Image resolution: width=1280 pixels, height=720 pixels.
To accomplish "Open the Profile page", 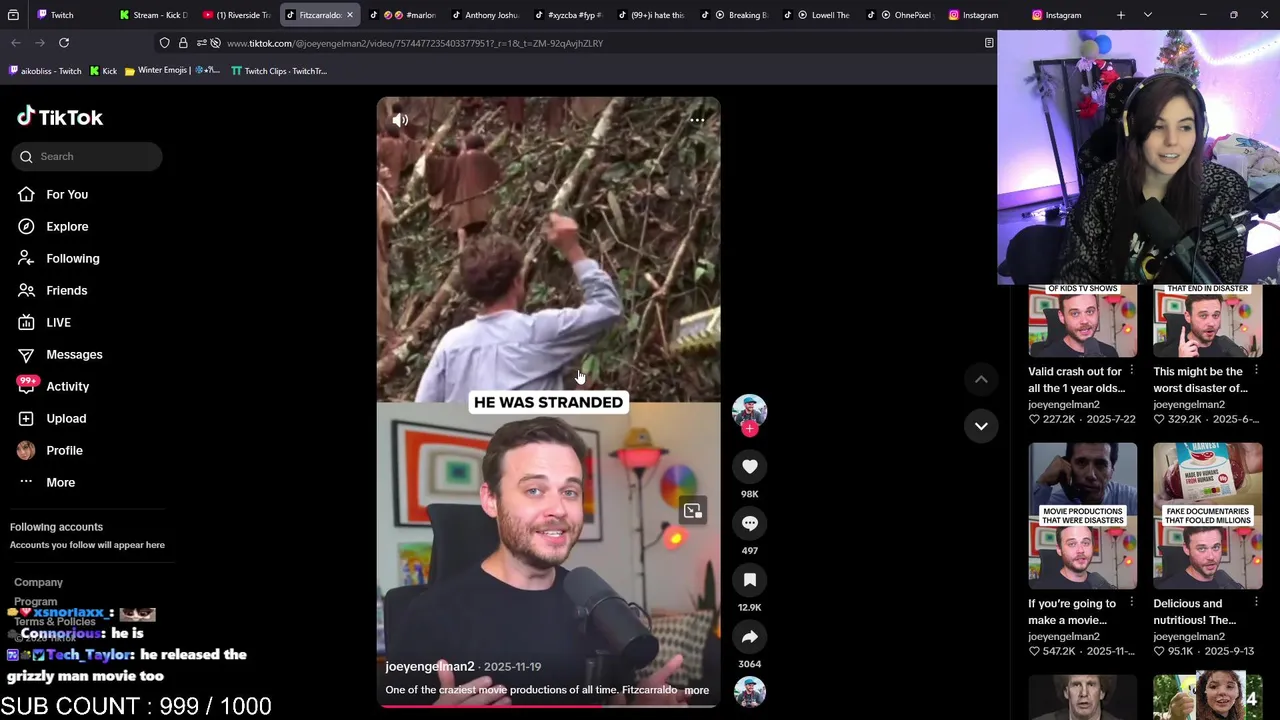I will [x=64, y=450].
